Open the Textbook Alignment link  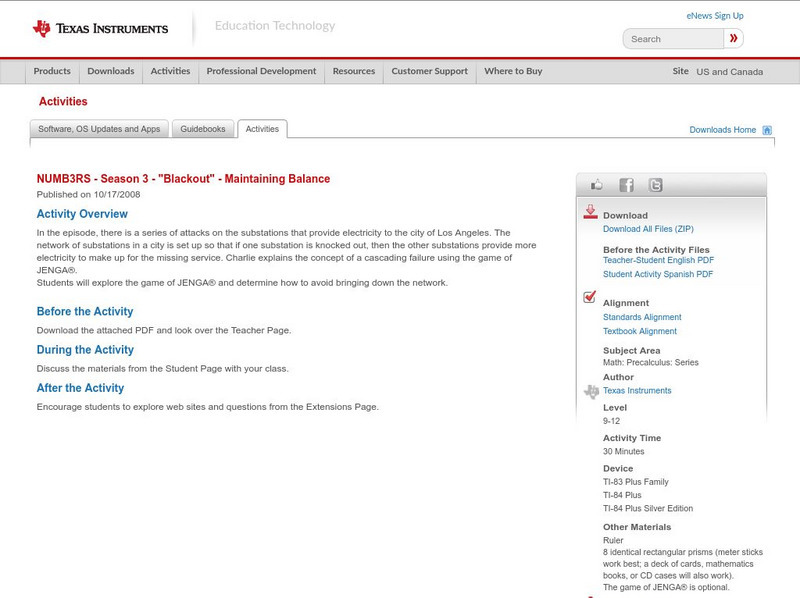[638, 331]
